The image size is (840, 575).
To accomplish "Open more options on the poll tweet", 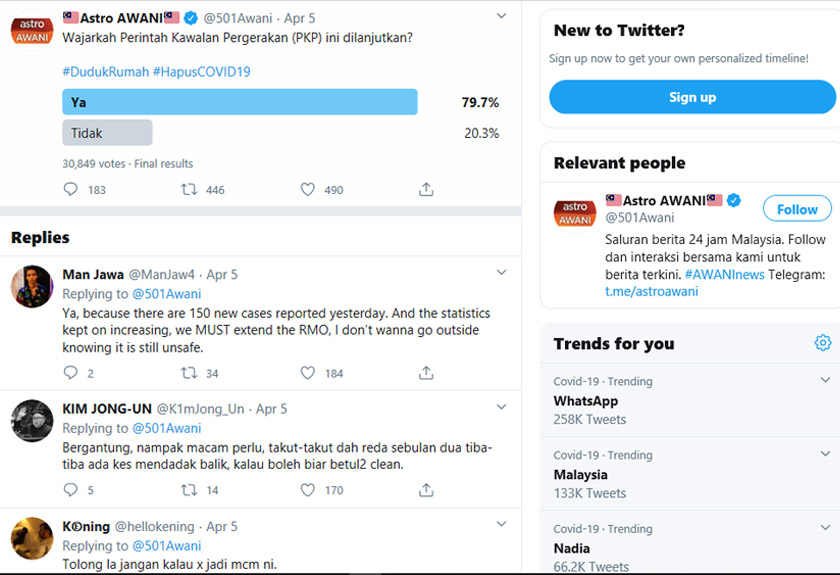I will tap(503, 17).
